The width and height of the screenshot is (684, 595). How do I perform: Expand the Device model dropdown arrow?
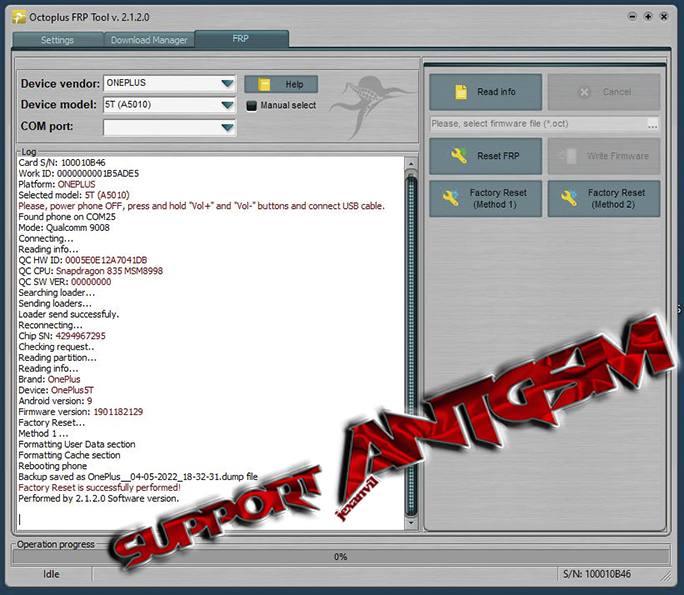[x=227, y=105]
